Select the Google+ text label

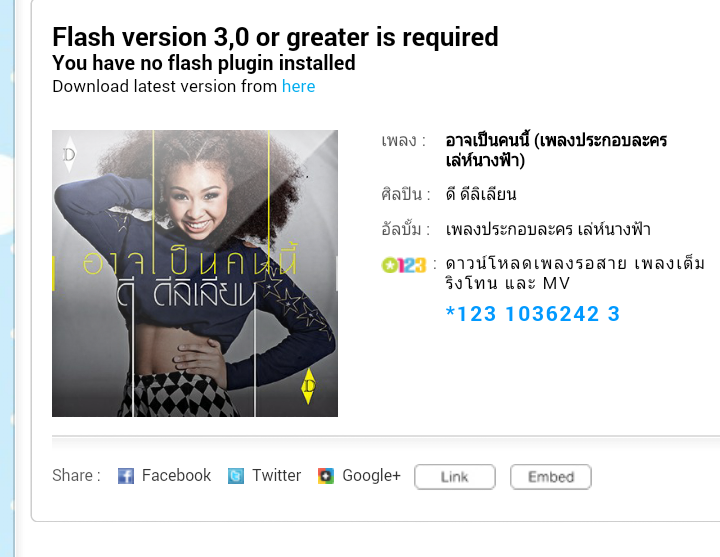371,475
